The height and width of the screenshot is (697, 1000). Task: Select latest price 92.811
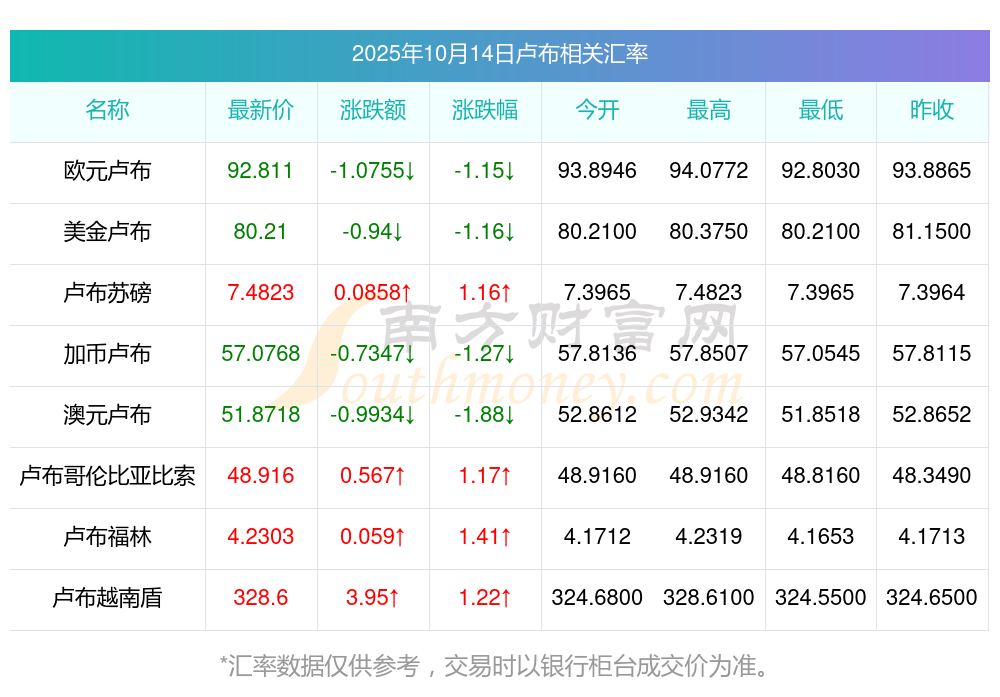pos(260,171)
